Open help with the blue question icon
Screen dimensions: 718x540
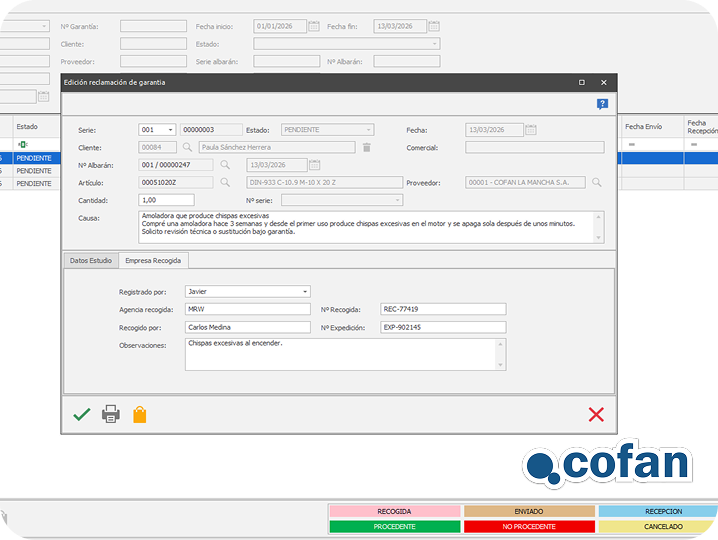[602, 104]
